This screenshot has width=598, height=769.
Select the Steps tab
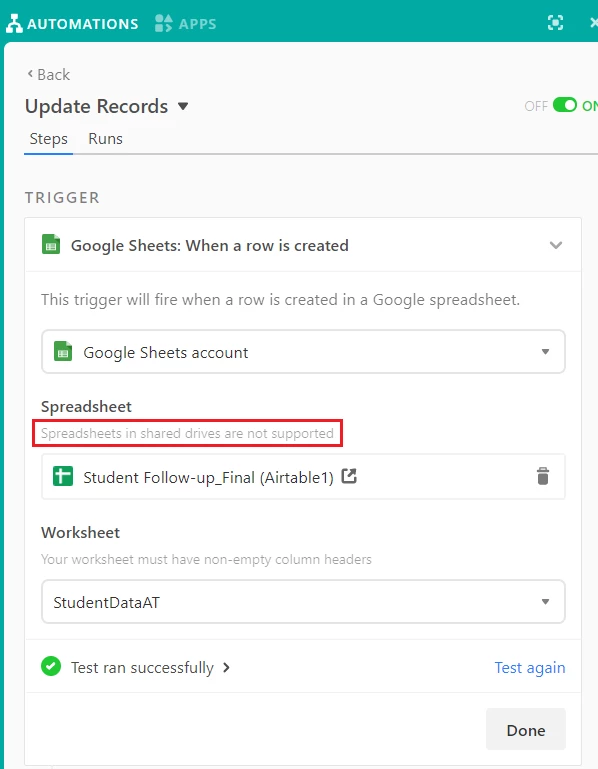coord(49,139)
